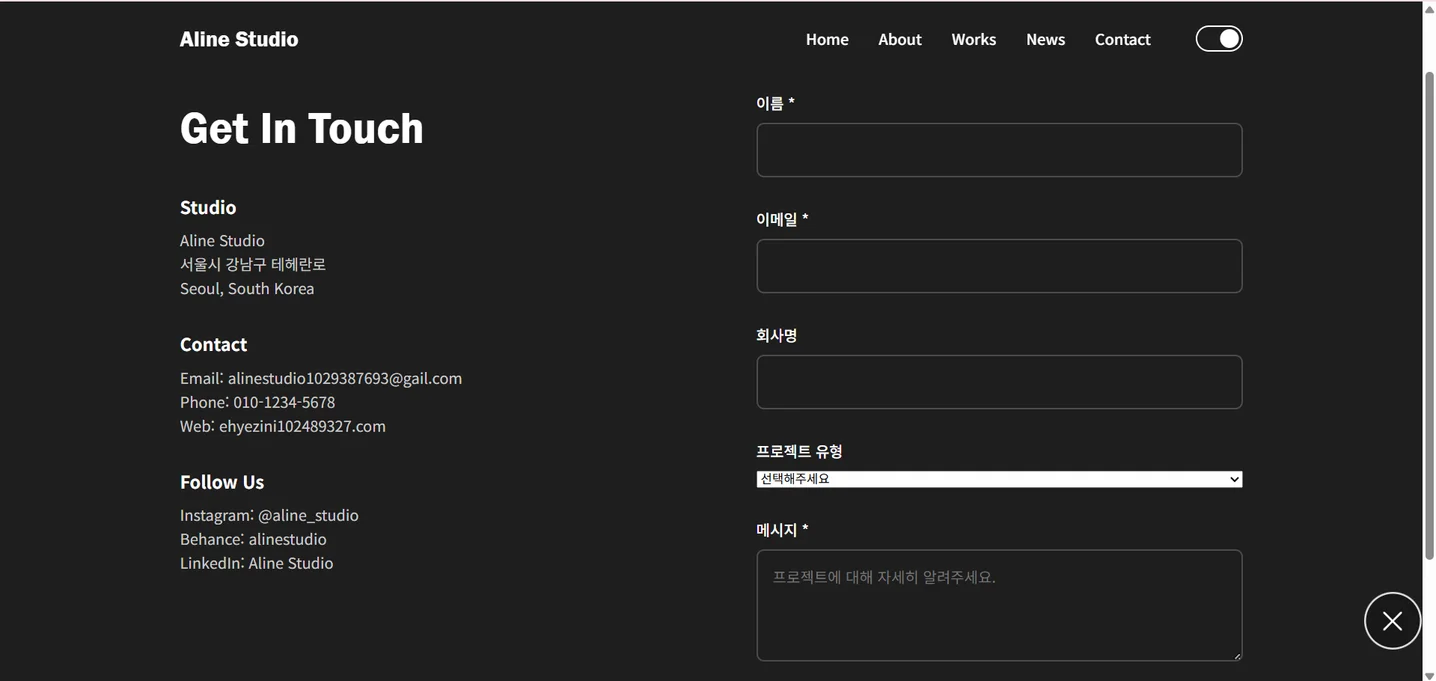Screen dimensions: 1436x681
Task: Click inside the 메시지 message textarea
Action: click(999, 605)
